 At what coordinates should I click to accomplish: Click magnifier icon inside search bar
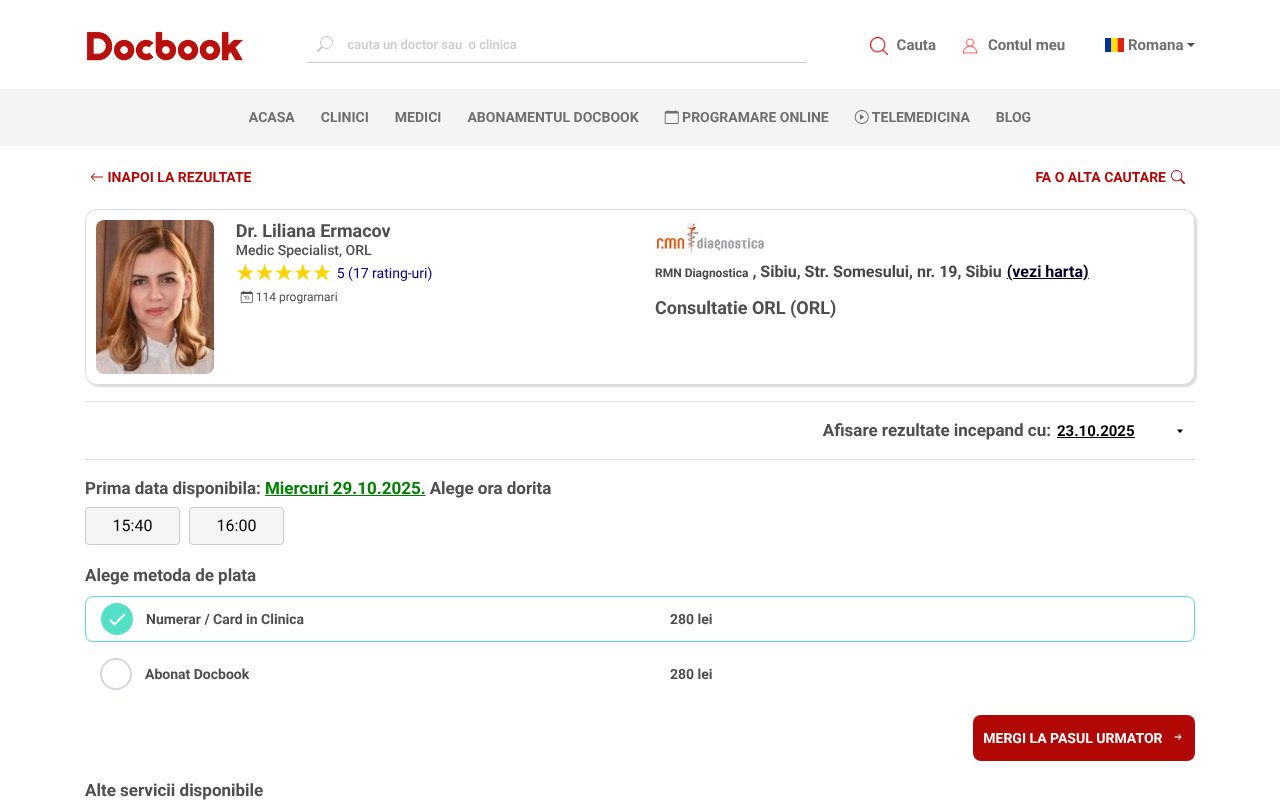324,44
